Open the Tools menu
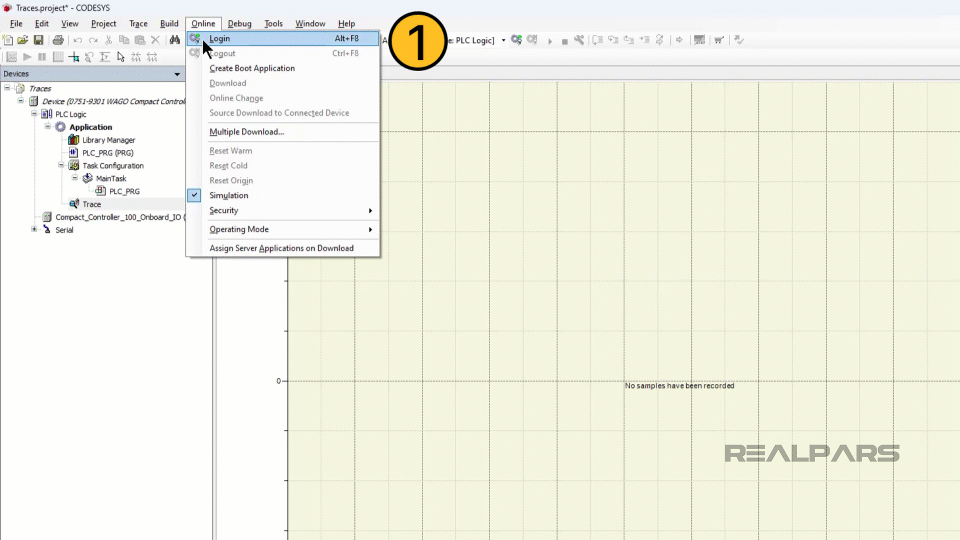Viewport: 960px width, 540px height. click(x=273, y=23)
